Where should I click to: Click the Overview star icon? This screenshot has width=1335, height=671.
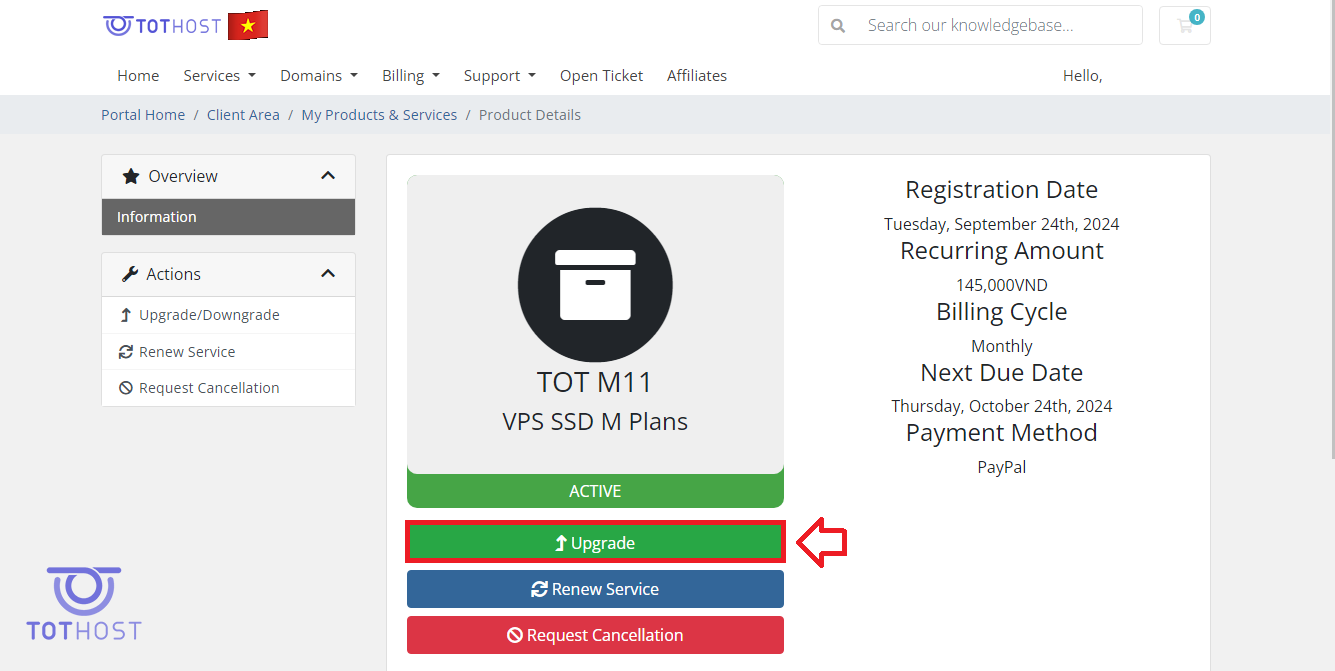coord(131,176)
